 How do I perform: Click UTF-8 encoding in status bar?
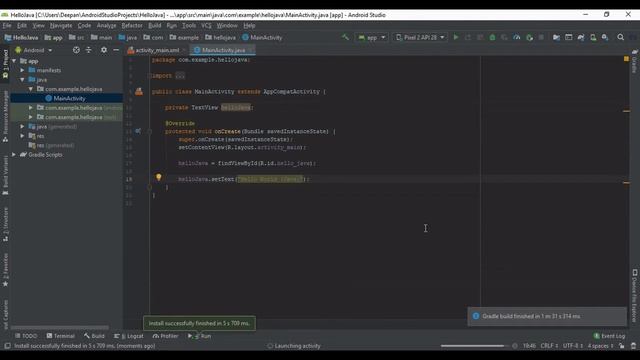click(573, 346)
